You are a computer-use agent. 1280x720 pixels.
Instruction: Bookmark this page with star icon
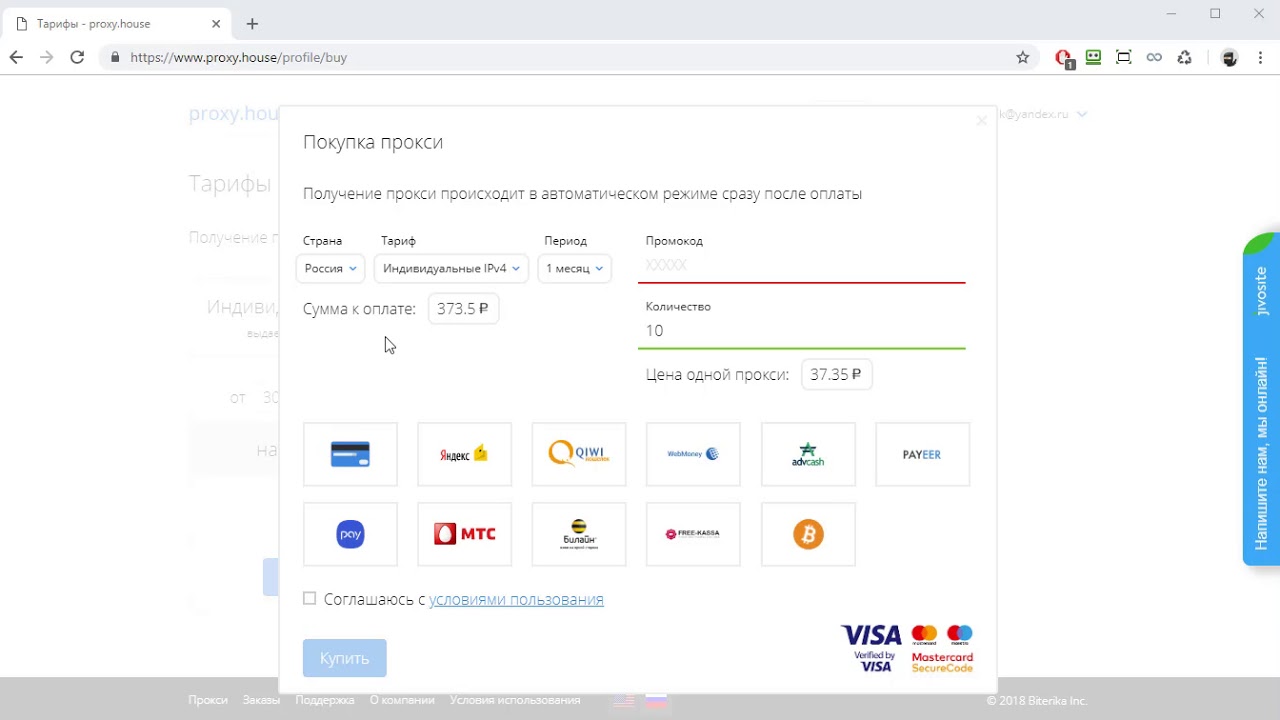[x=1022, y=57]
